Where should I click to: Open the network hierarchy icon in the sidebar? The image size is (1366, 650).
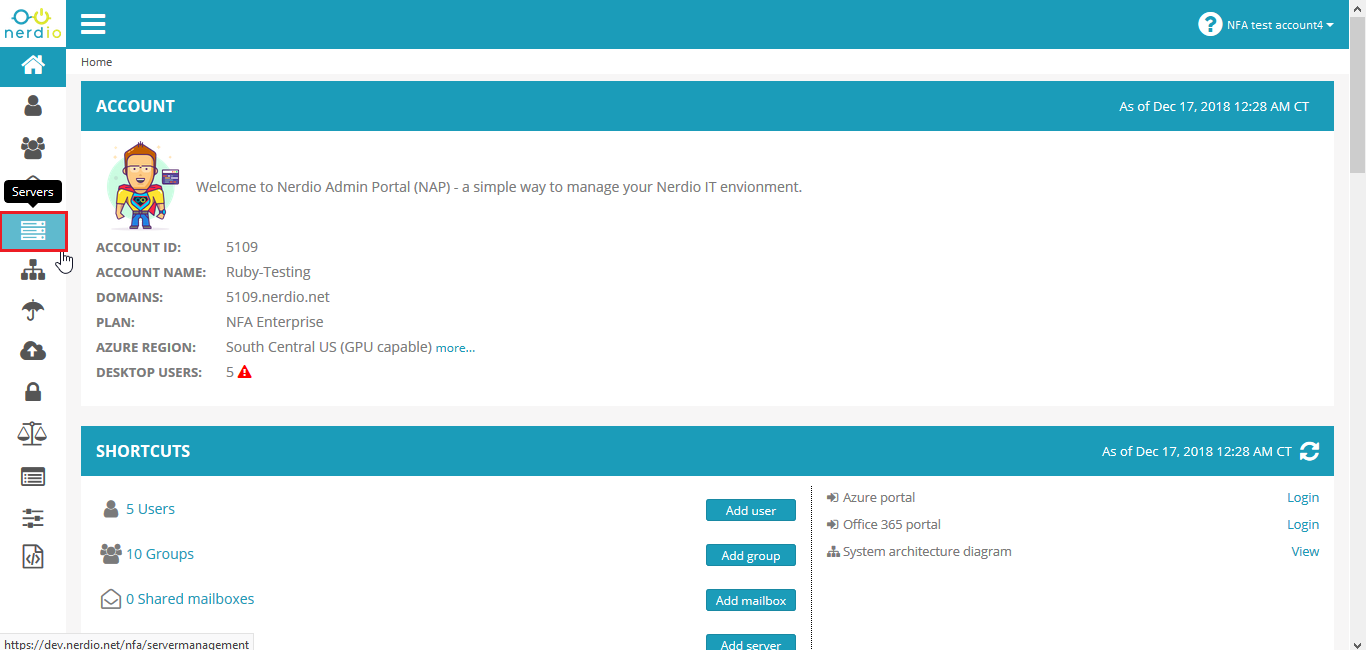(x=33, y=270)
